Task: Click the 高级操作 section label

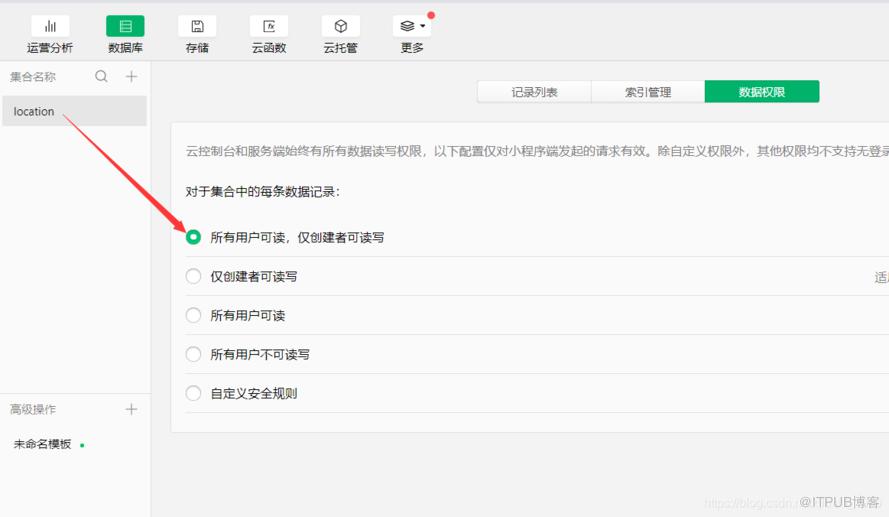Action: coord(33,409)
